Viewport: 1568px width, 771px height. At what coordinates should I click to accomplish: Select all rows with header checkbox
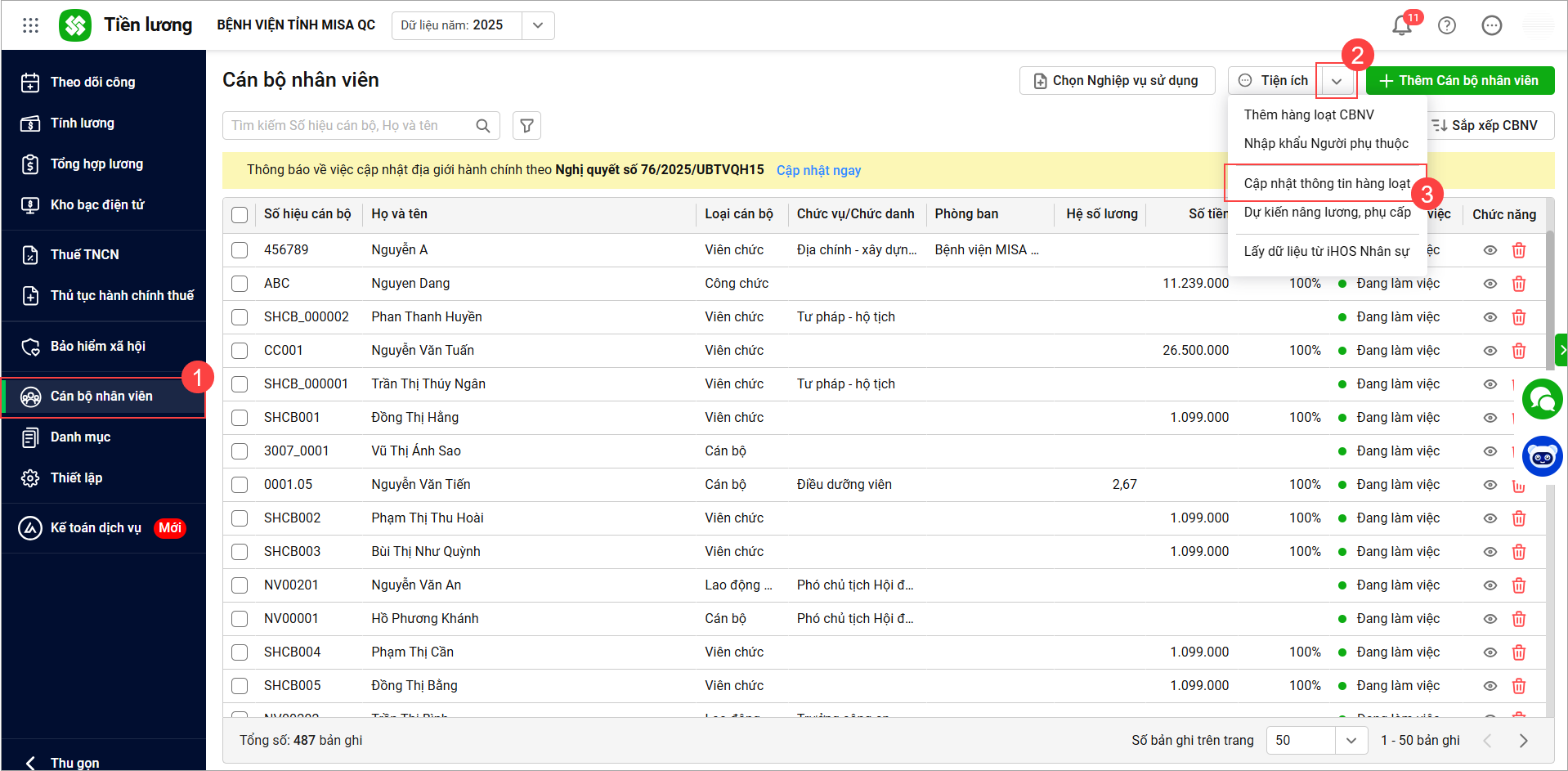pyautogui.click(x=240, y=214)
